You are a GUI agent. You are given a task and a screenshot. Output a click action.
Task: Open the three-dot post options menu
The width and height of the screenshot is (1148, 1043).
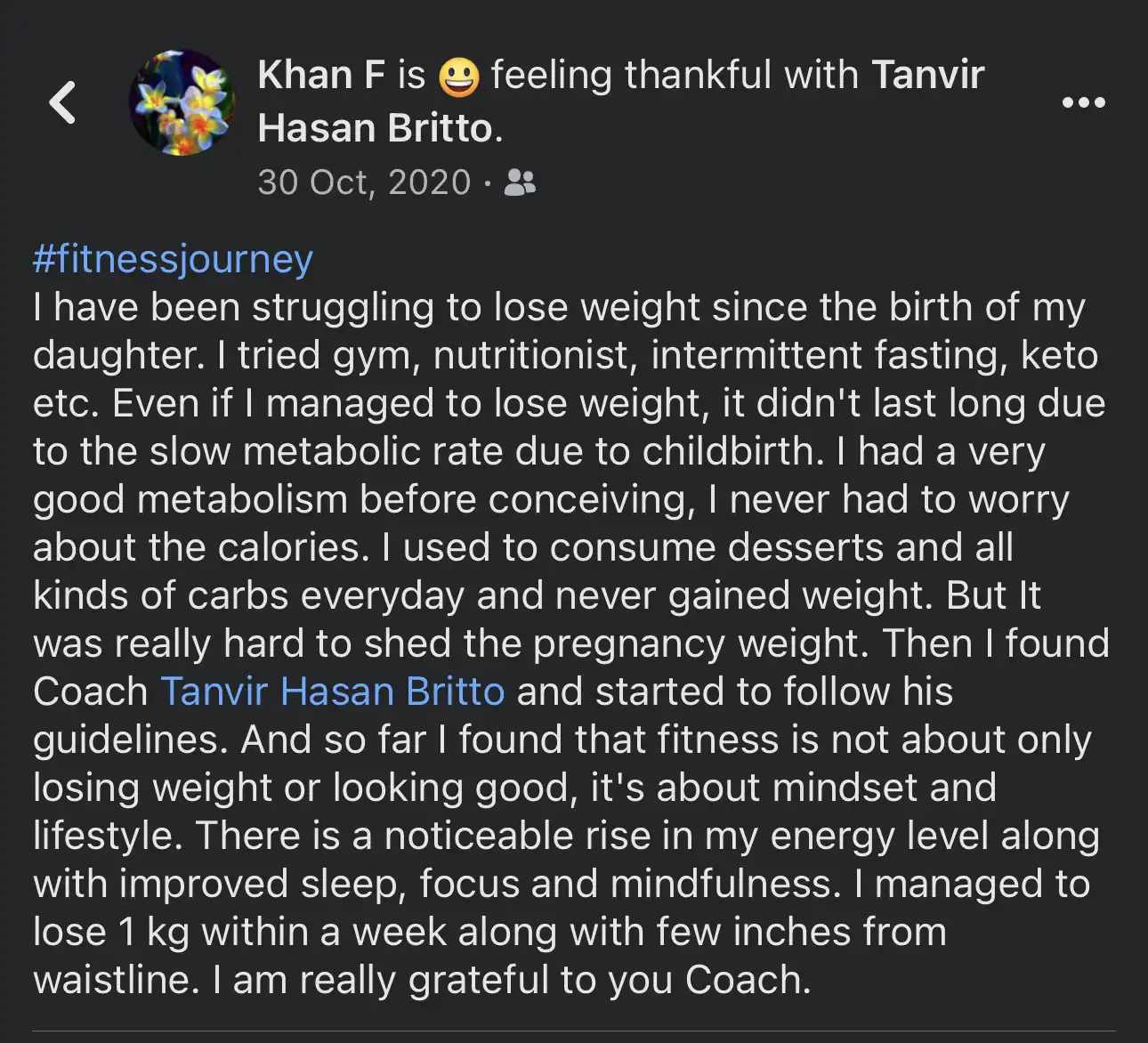coord(1083,102)
